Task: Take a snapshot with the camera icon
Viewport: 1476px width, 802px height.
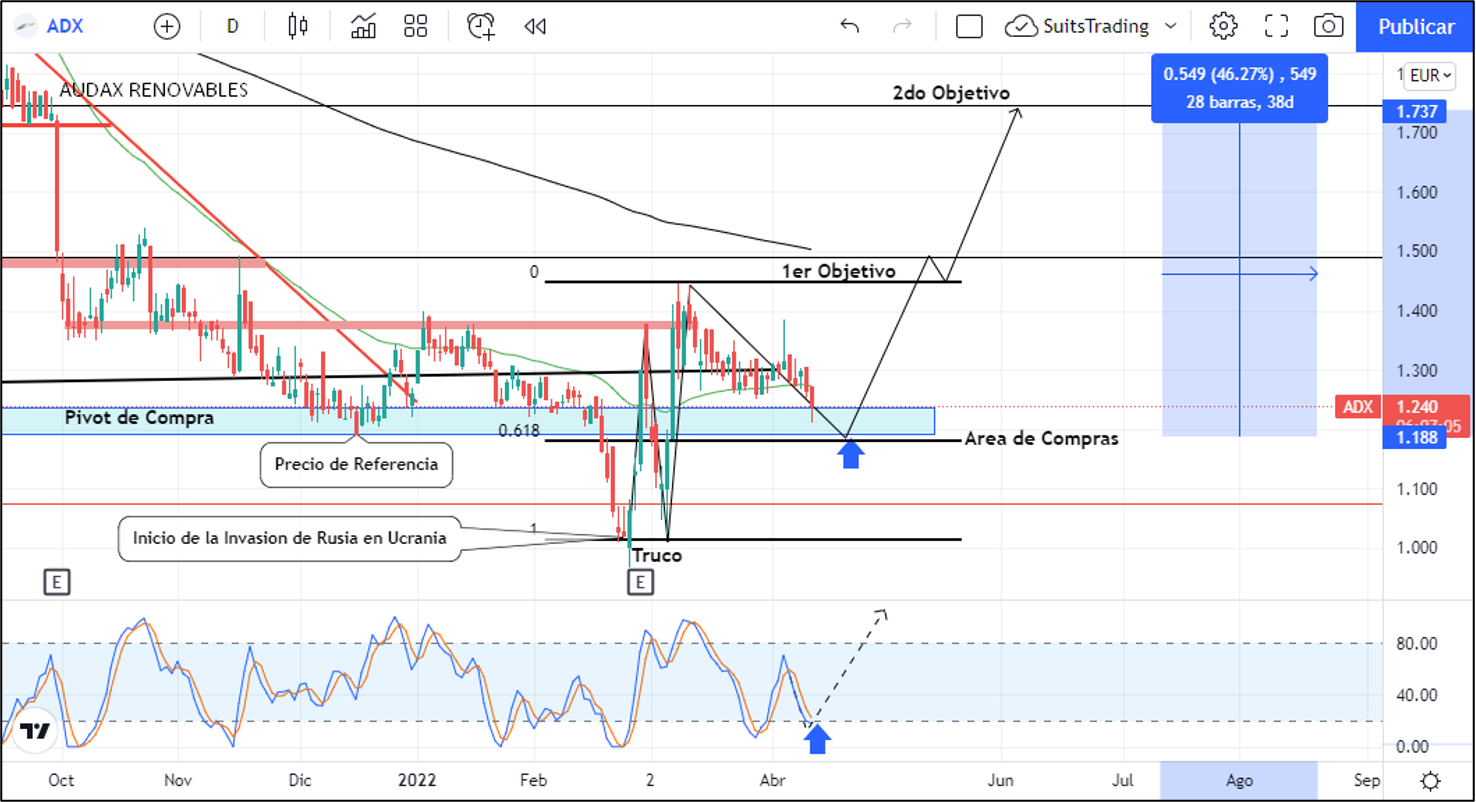Action: click(x=1328, y=27)
